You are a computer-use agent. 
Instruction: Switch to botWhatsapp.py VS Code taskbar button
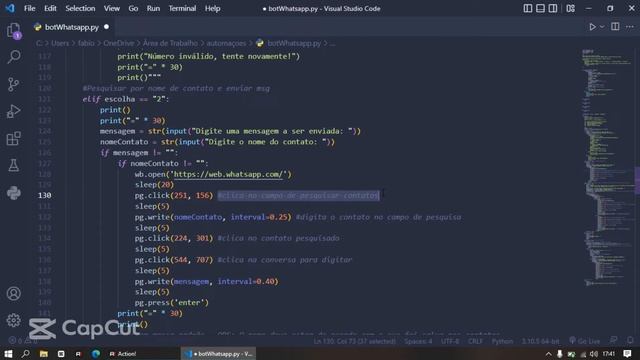point(218,353)
